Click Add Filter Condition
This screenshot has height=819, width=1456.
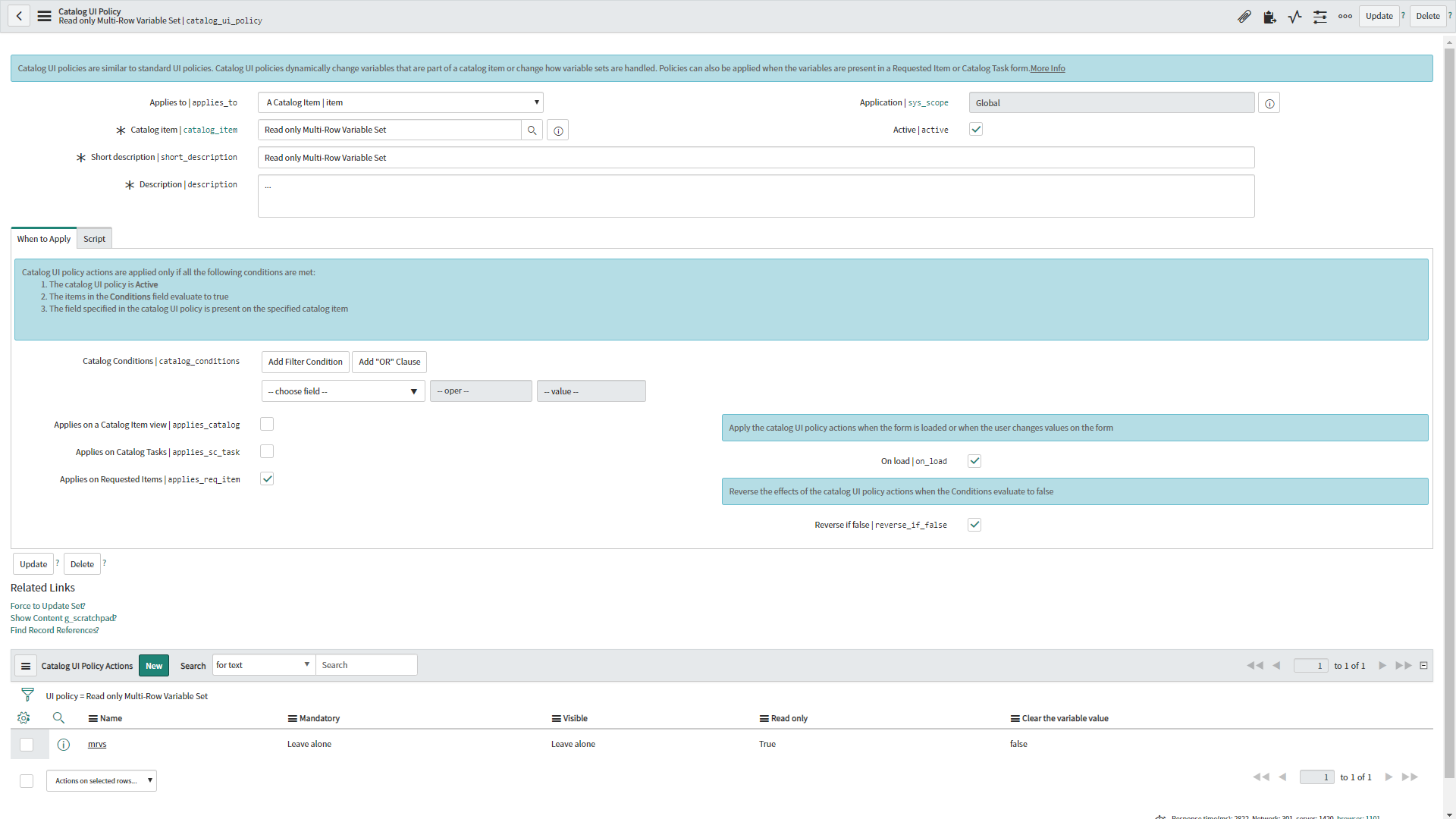(x=306, y=362)
